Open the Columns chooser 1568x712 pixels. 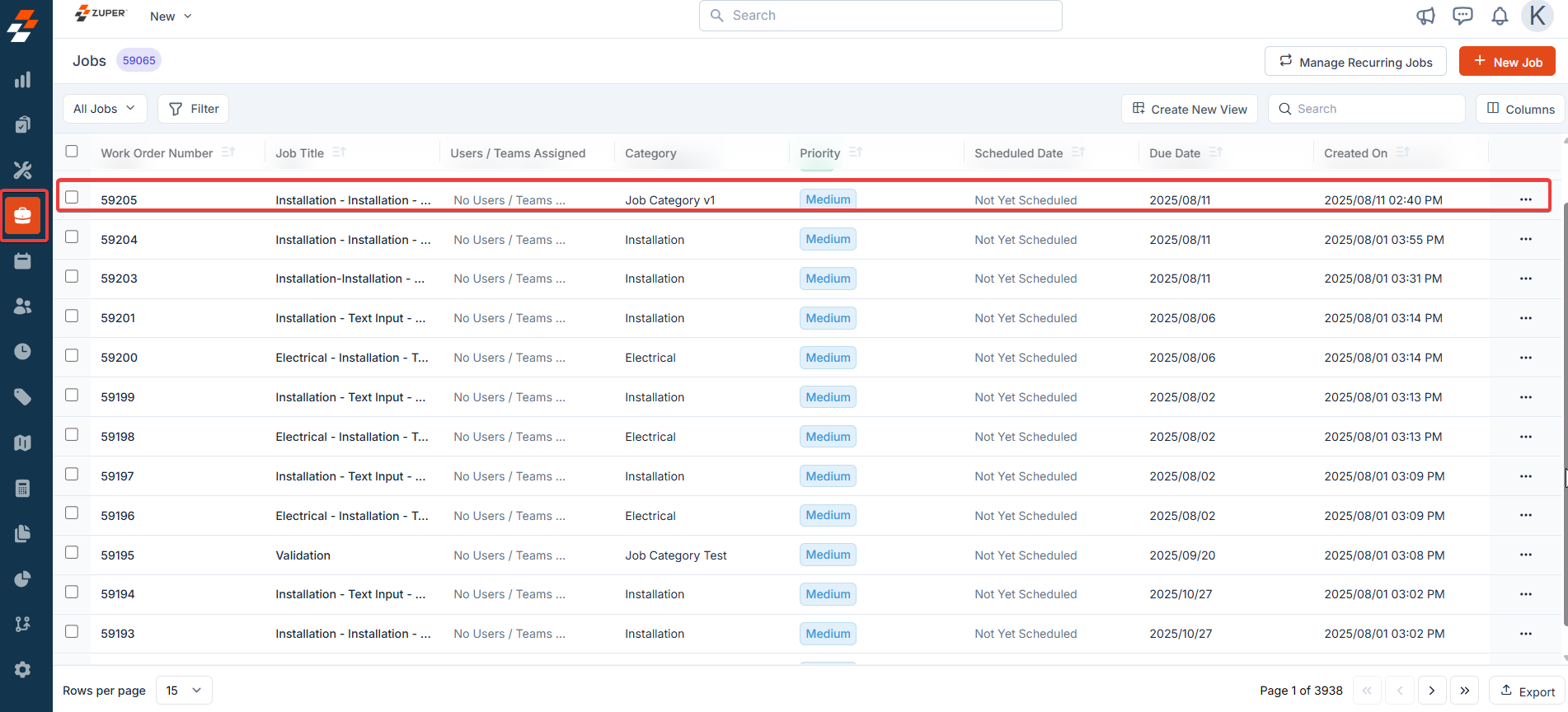(1520, 109)
